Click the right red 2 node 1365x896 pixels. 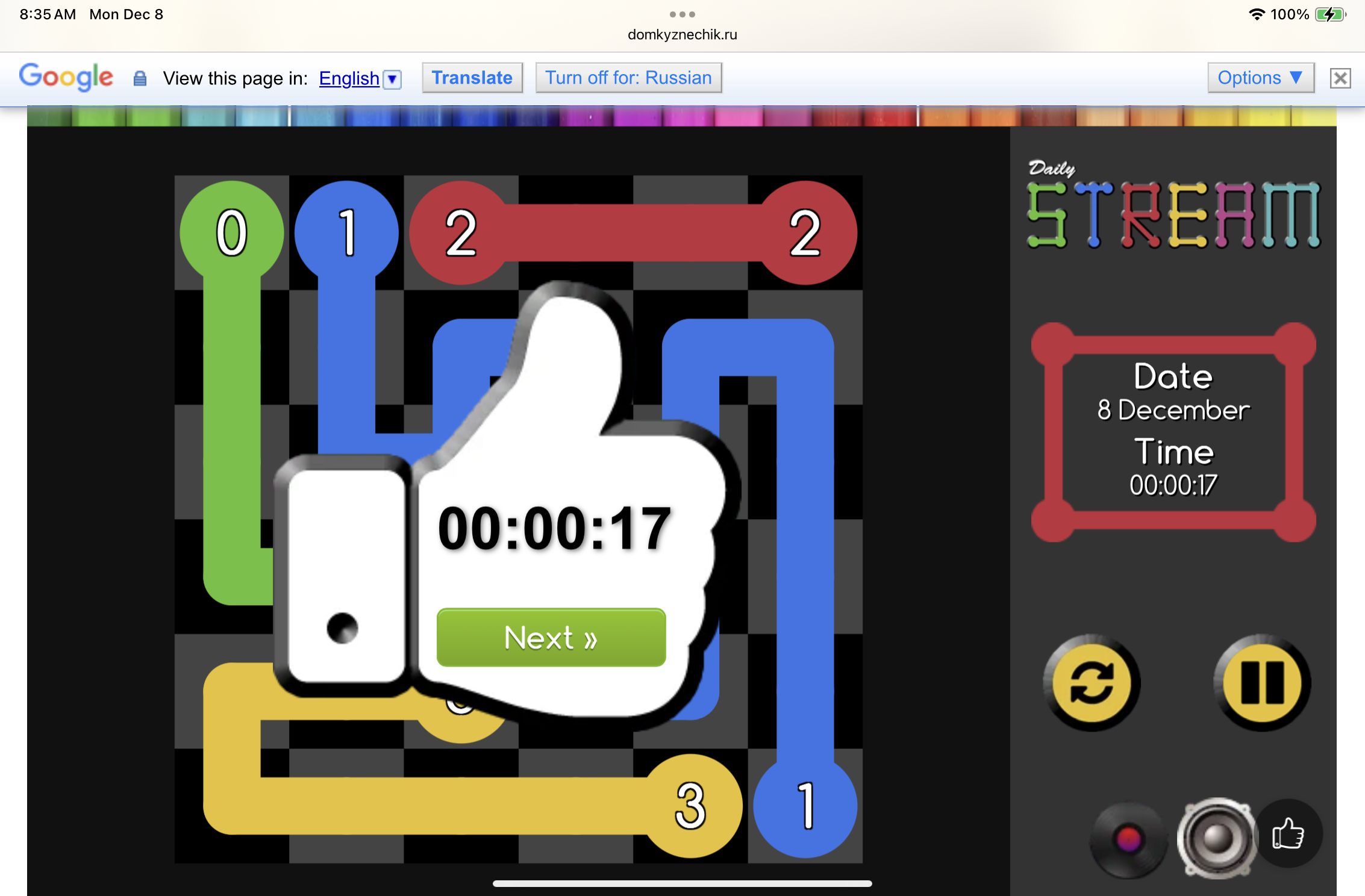point(805,232)
